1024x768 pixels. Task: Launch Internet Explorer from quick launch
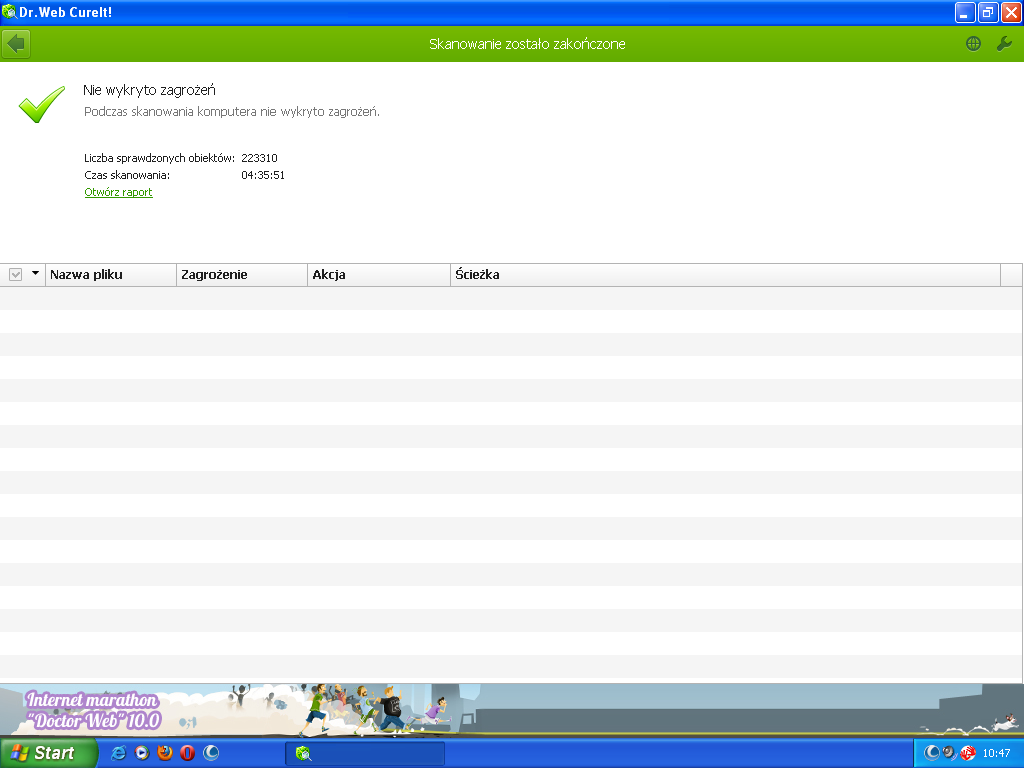click(119, 753)
